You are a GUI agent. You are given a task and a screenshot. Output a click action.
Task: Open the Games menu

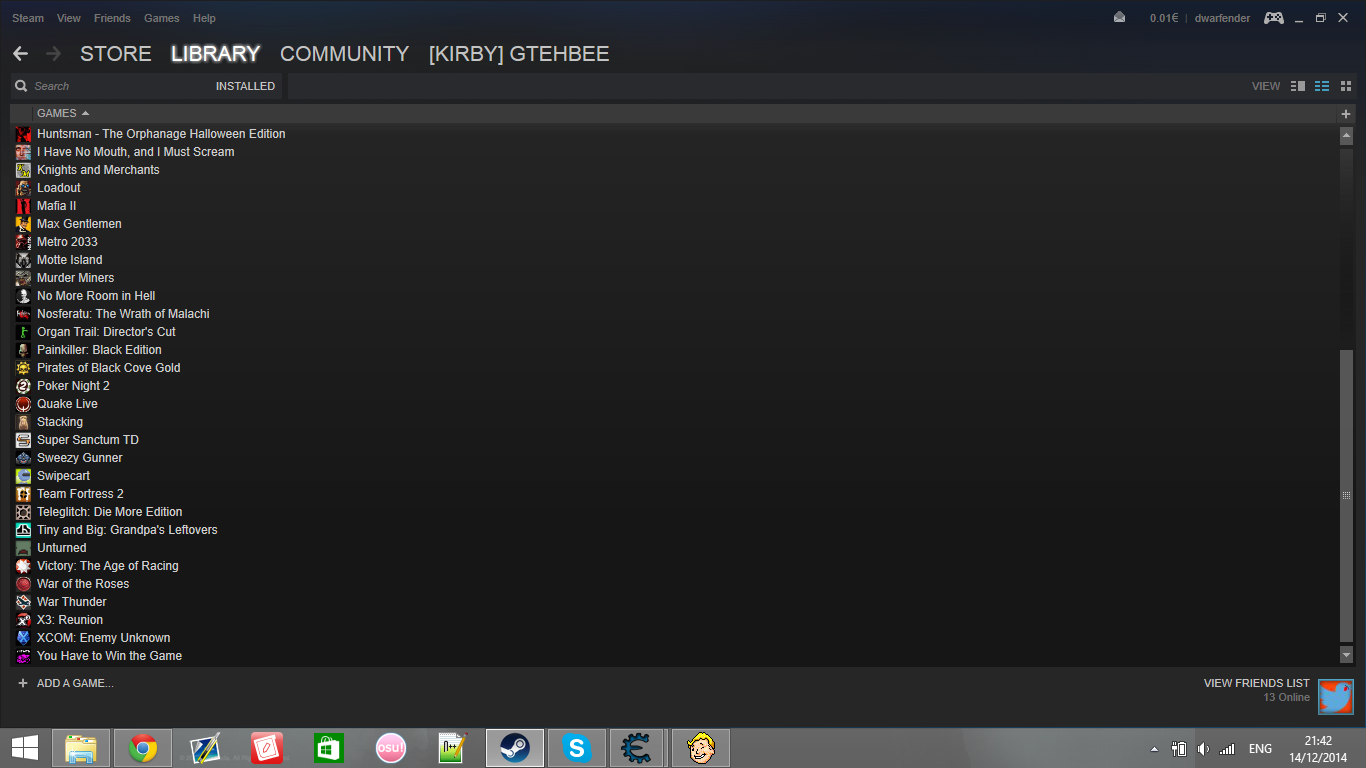162,18
